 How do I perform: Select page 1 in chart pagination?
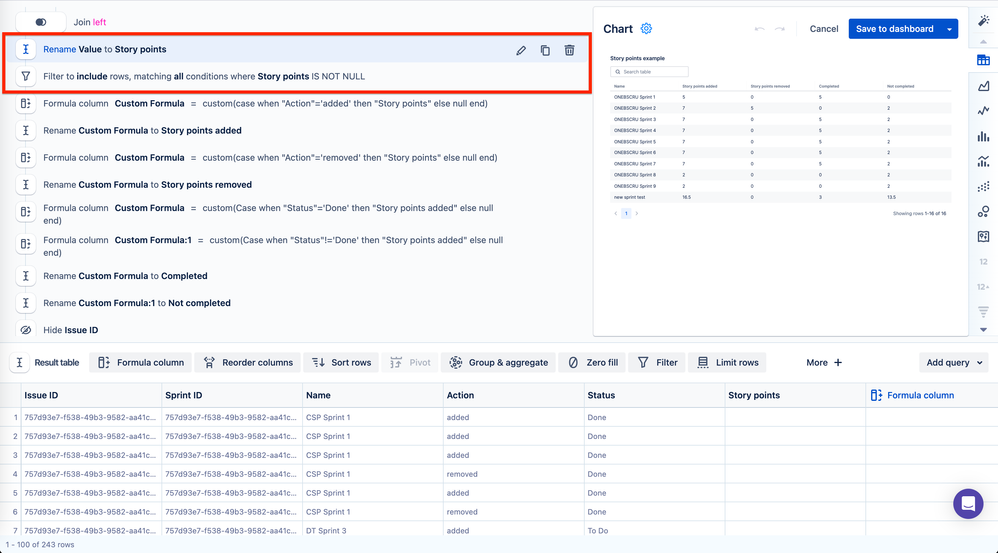[626, 214]
